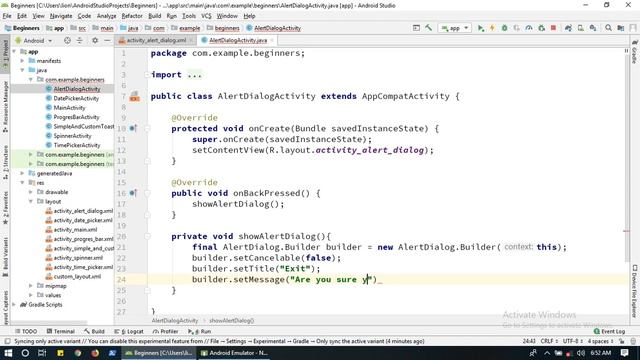
Task: Open project panel settings gear icon
Action: pos(95,40)
